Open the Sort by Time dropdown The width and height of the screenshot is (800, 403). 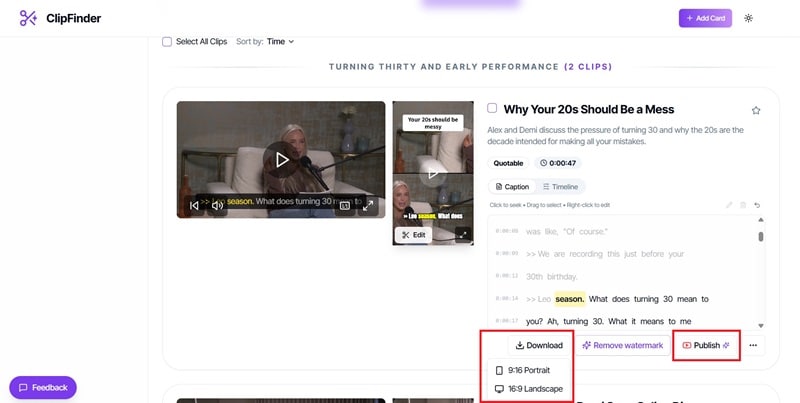tap(280, 42)
